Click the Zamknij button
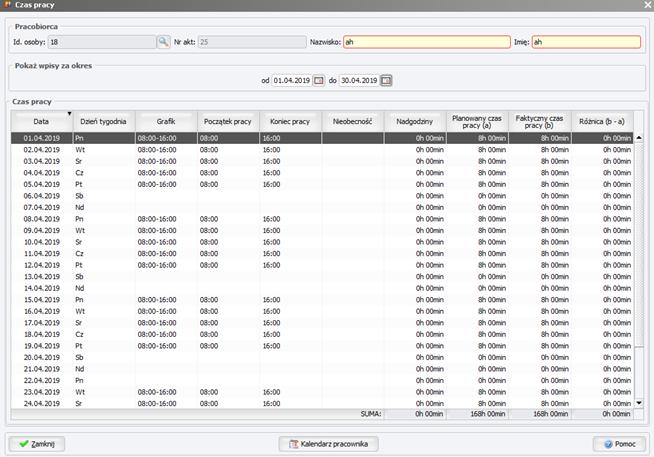Image resolution: width=654 pixels, height=457 pixels. [x=37, y=444]
